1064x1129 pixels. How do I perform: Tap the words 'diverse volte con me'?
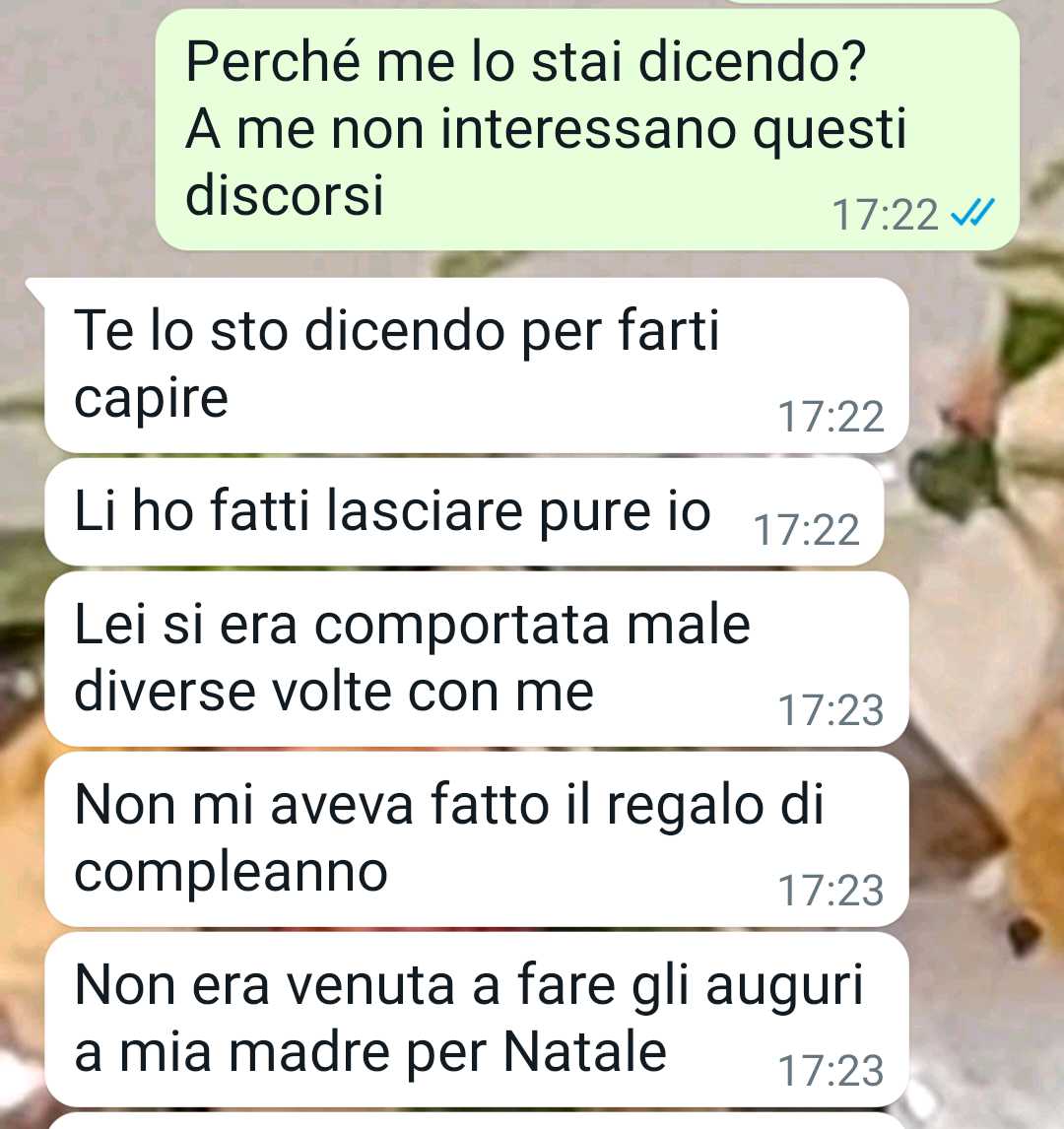(x=334, y=692)
